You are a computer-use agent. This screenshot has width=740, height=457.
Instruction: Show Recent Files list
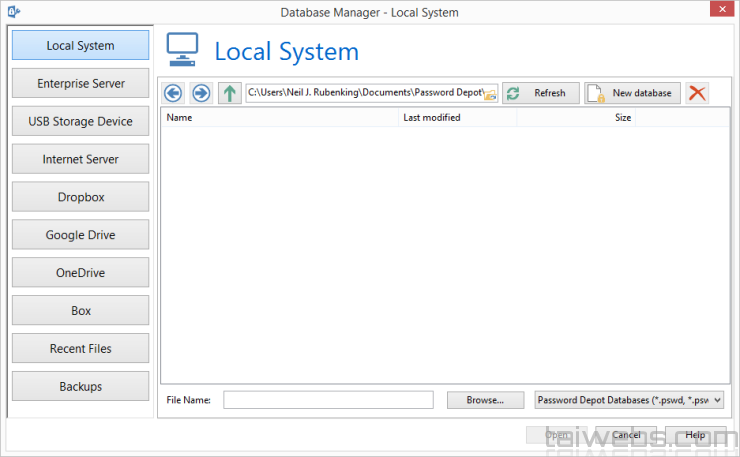(x=81, y=349)
